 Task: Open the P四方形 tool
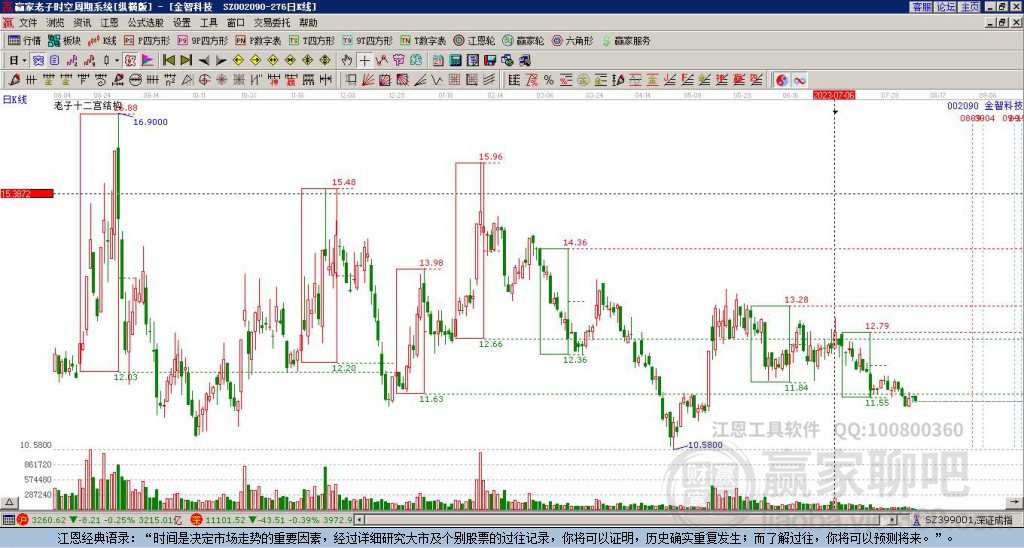[x=147, y=40]
